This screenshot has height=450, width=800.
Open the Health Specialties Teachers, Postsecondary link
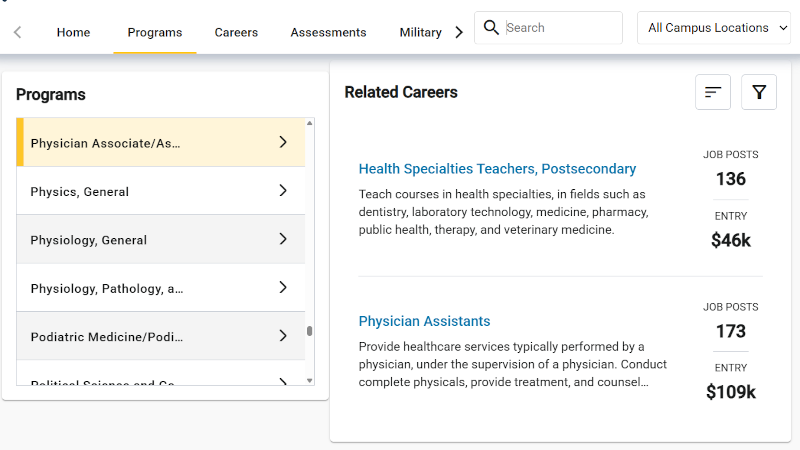pyautogui.click(x=497, y=169)
